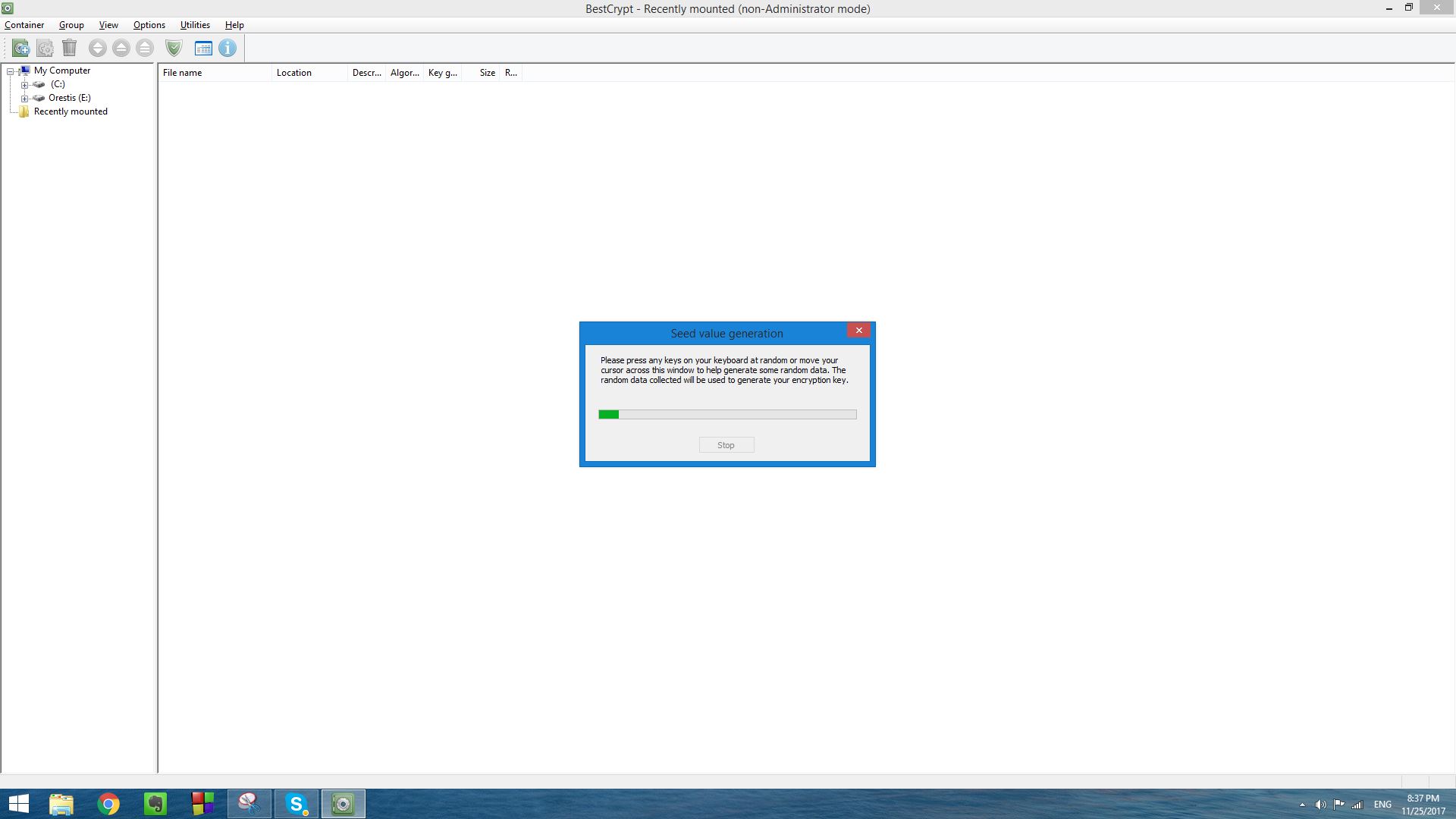Image resolution: width=1456 pixels, height=819 pixels.
Task: Click the Algor... column header
Action: point(405,73)
